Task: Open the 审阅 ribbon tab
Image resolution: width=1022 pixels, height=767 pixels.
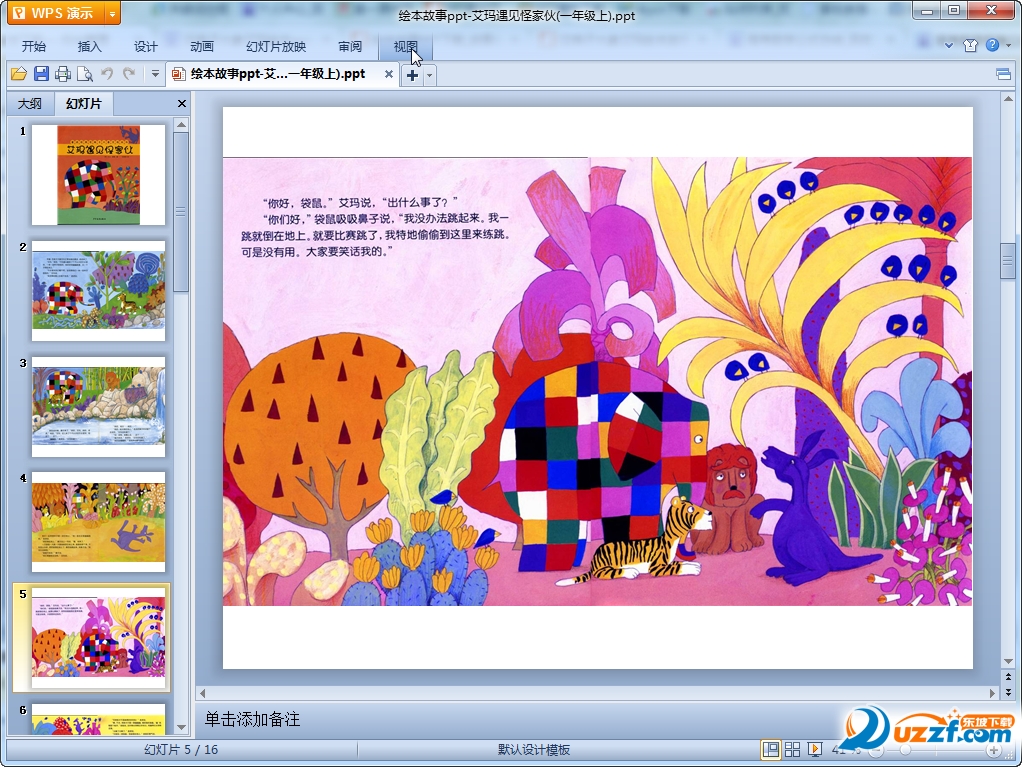Action: [x=350, y=46]
